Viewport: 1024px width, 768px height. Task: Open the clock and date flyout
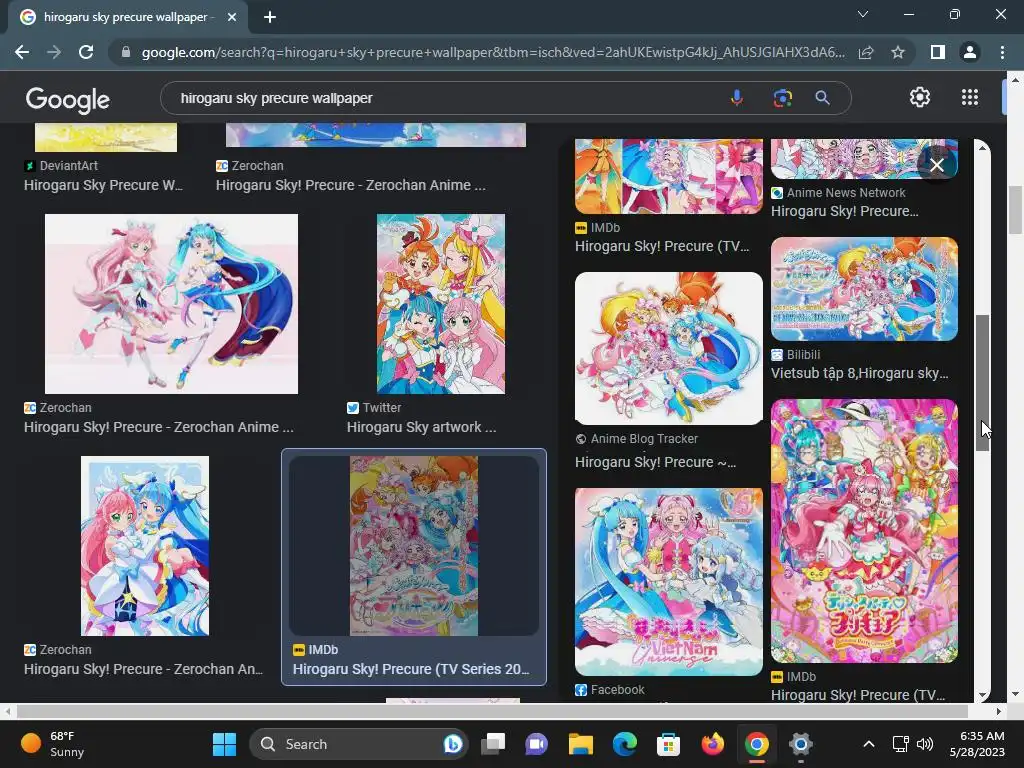(x=977, y=744)
